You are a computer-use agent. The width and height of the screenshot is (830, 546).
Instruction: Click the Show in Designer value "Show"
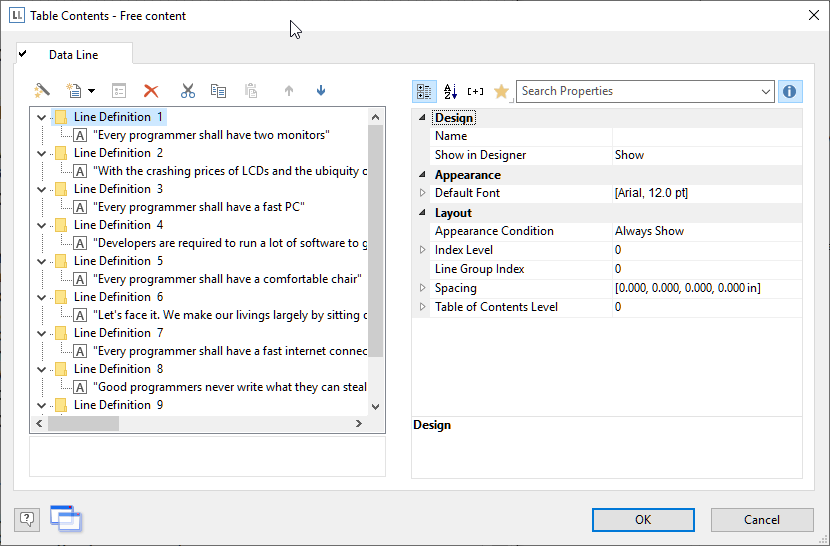(629, 155)
